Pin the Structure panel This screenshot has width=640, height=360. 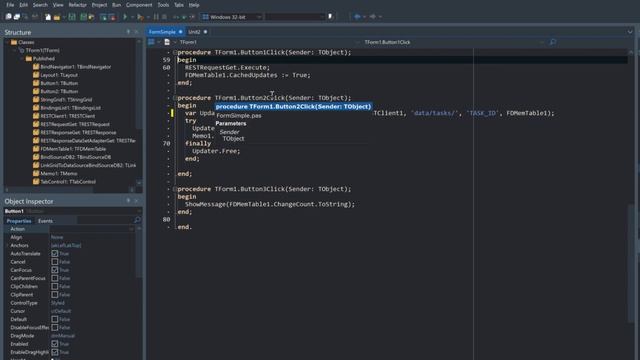pos(128,32)
